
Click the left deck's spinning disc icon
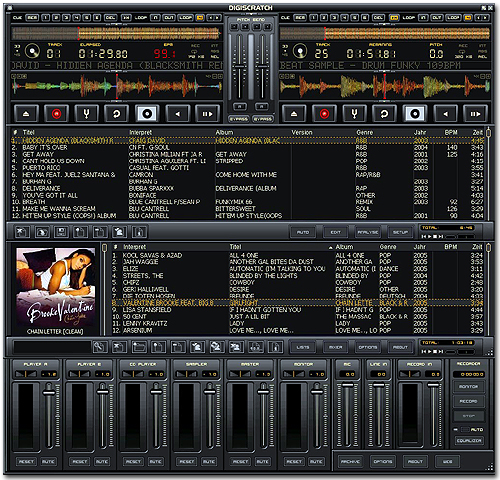(x=32, y=51)
